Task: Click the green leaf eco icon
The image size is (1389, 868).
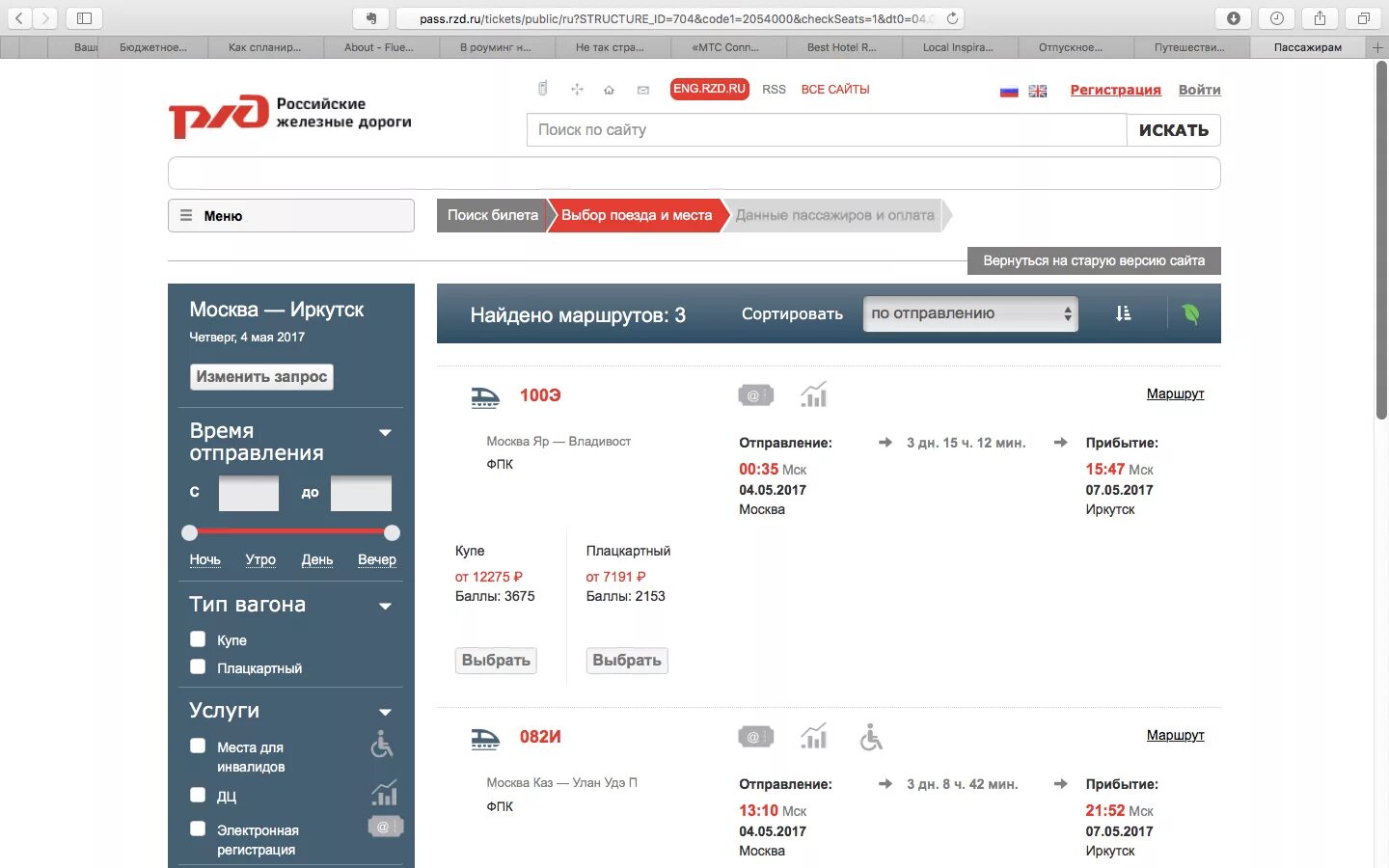Action: click(1190, 313)
